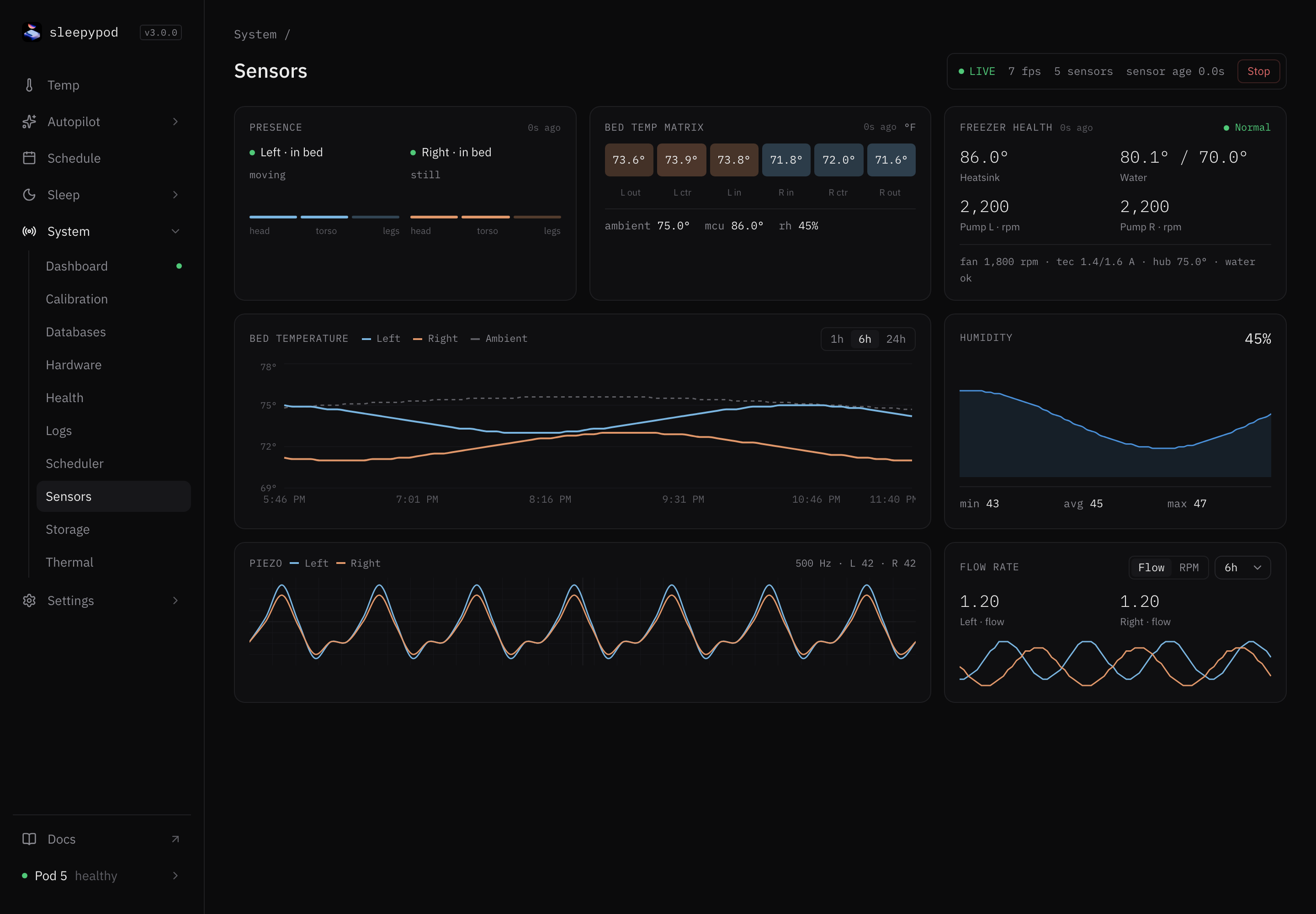1316x914 pixels.
Task: Click the Ambient legend entry
Action: (499, 339)
